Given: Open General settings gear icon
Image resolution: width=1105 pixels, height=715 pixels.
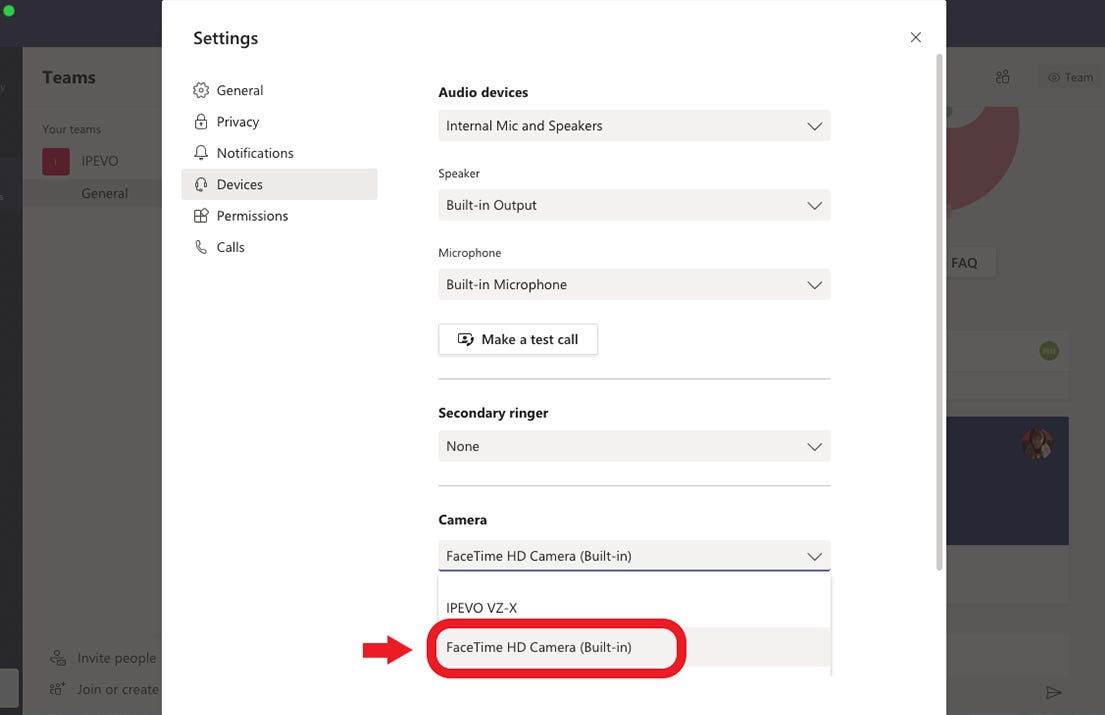Looking at the screenshot, I should pyautogui.click(x=201, y=90).
